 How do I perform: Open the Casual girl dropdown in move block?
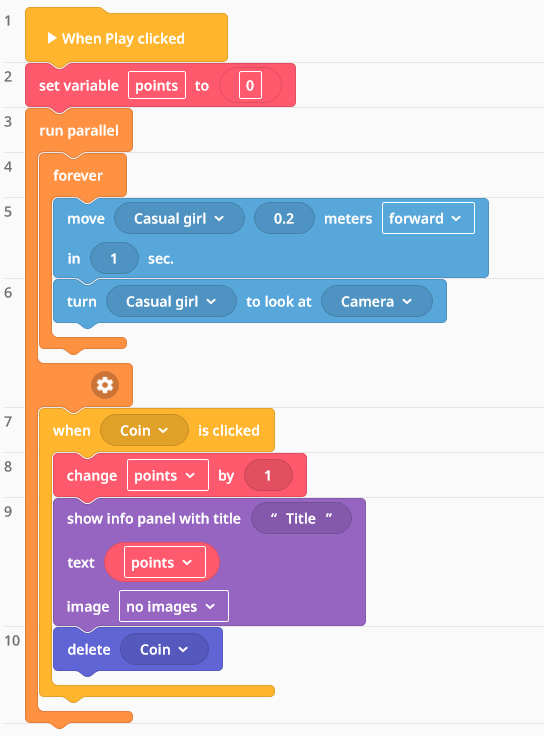[x=179, y=218]
